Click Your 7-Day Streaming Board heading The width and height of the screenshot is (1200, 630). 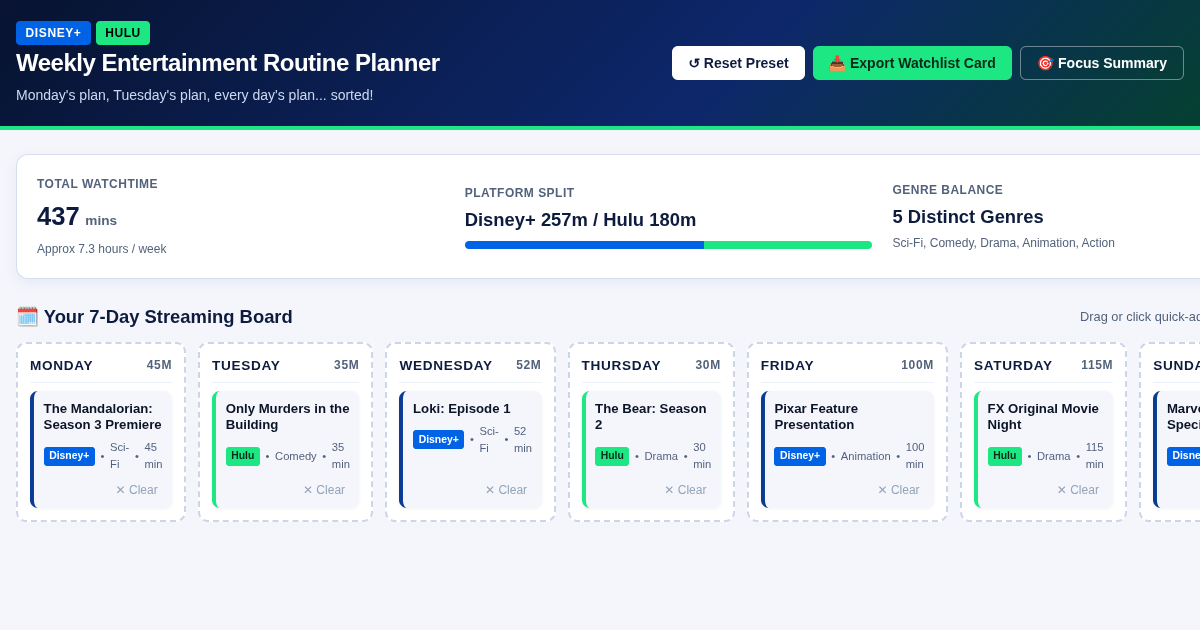[x=154, y=317]
